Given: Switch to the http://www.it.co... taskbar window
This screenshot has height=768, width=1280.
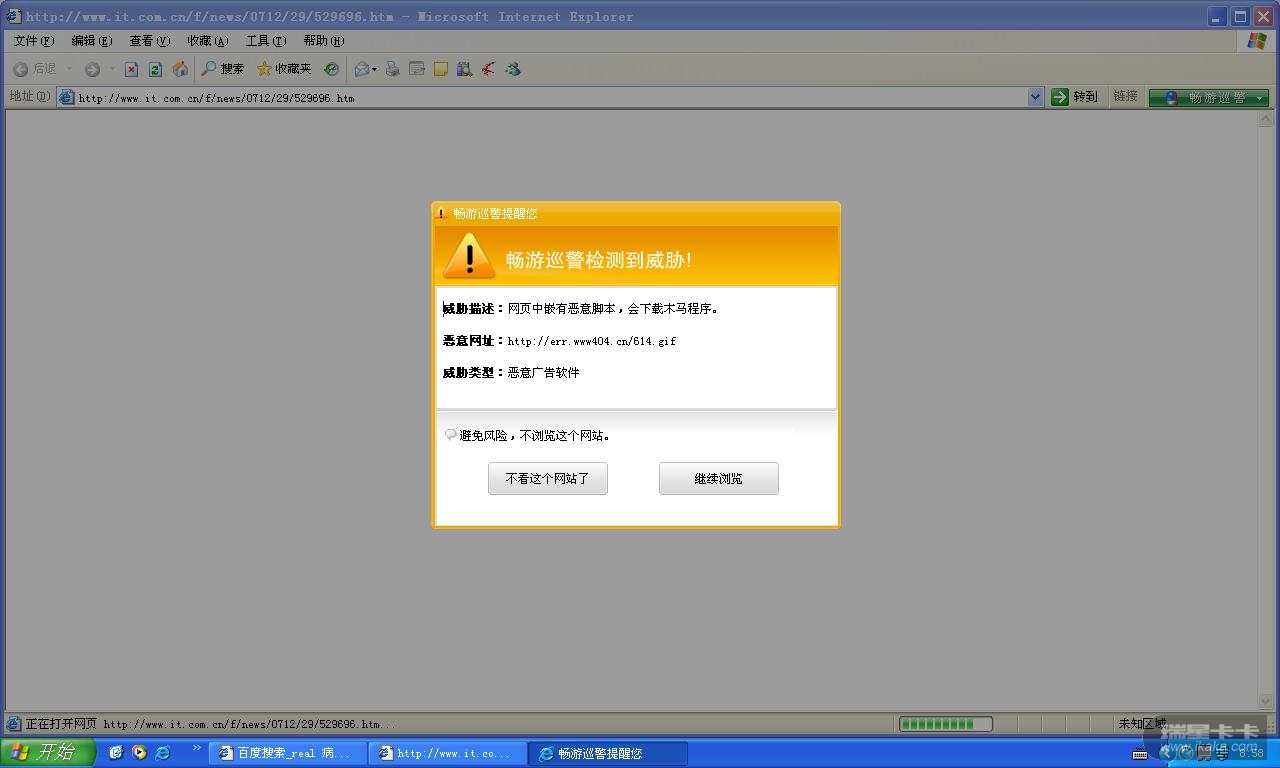Looking at the screenshot, I should (x=447, y=753).
